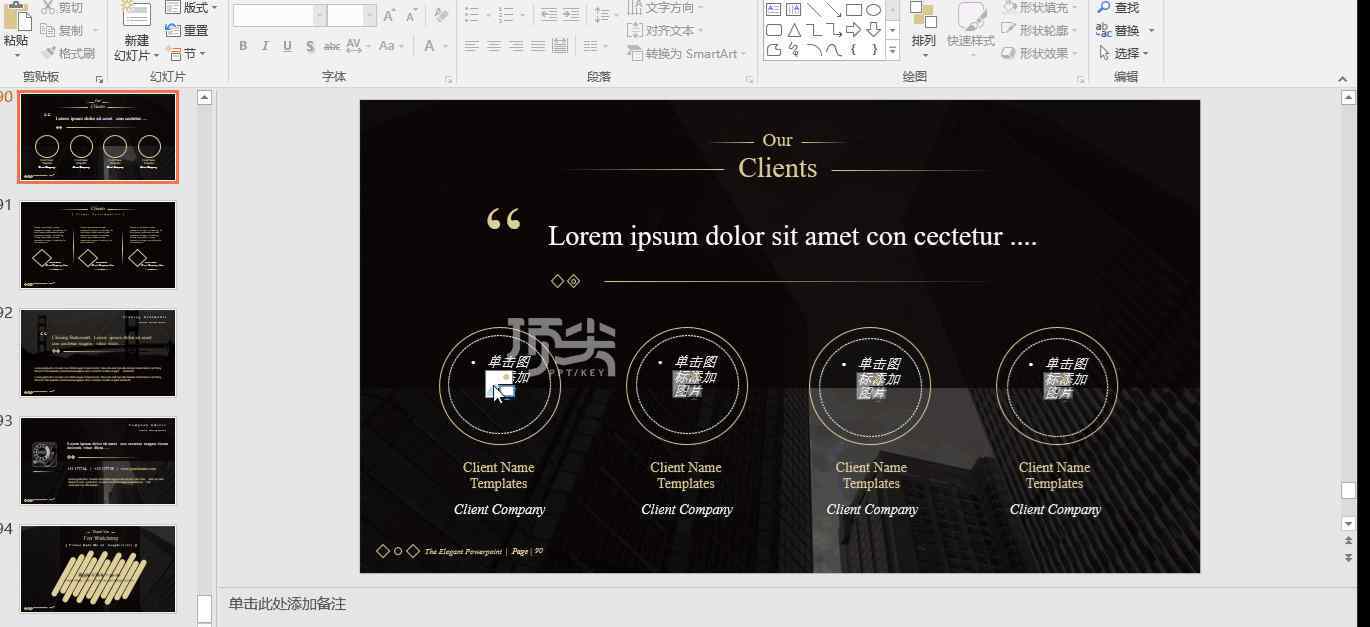Toggle justify text alignment
The height and width of the screenshot is (627, 1370).
coord(538,46)
